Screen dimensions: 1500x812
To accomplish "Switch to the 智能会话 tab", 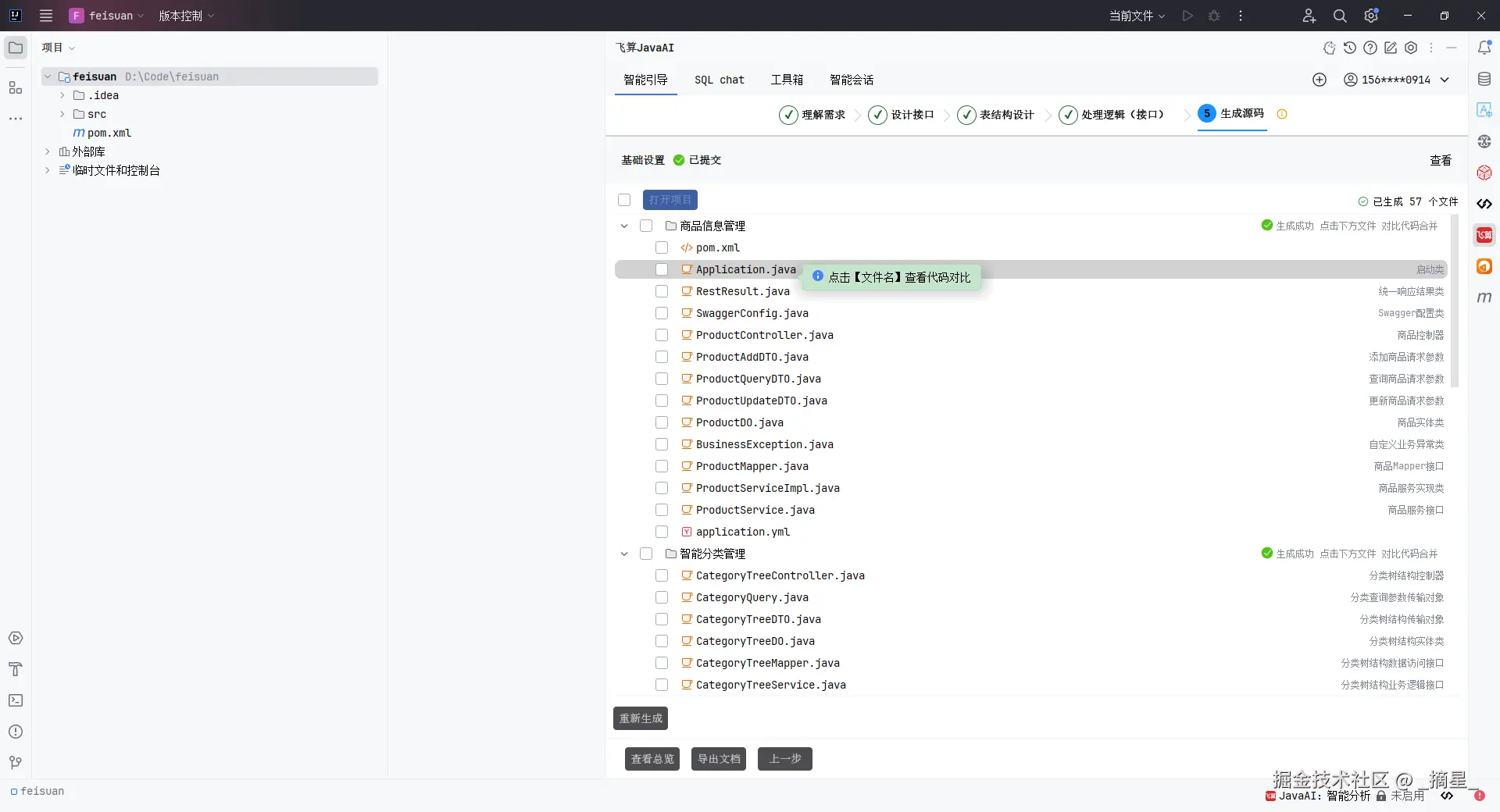I will tap(852, 80).
